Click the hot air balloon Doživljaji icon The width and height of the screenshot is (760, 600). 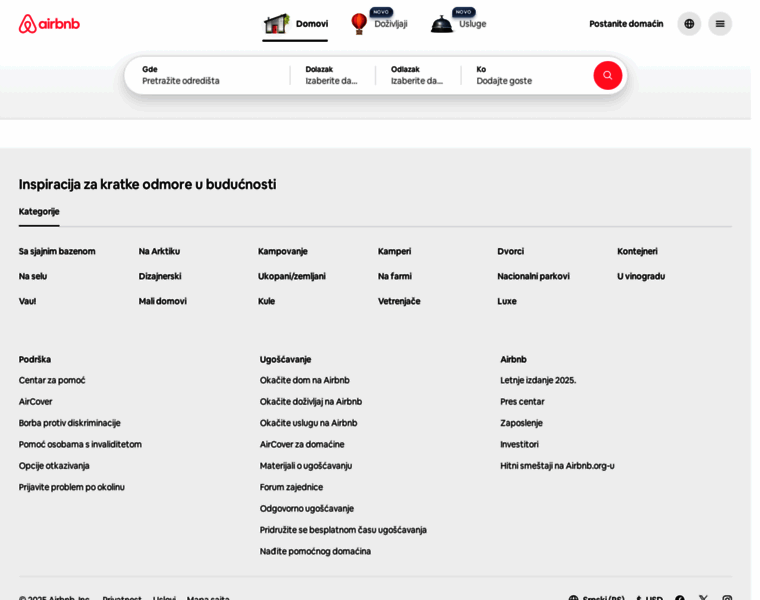tap(359, 24)
